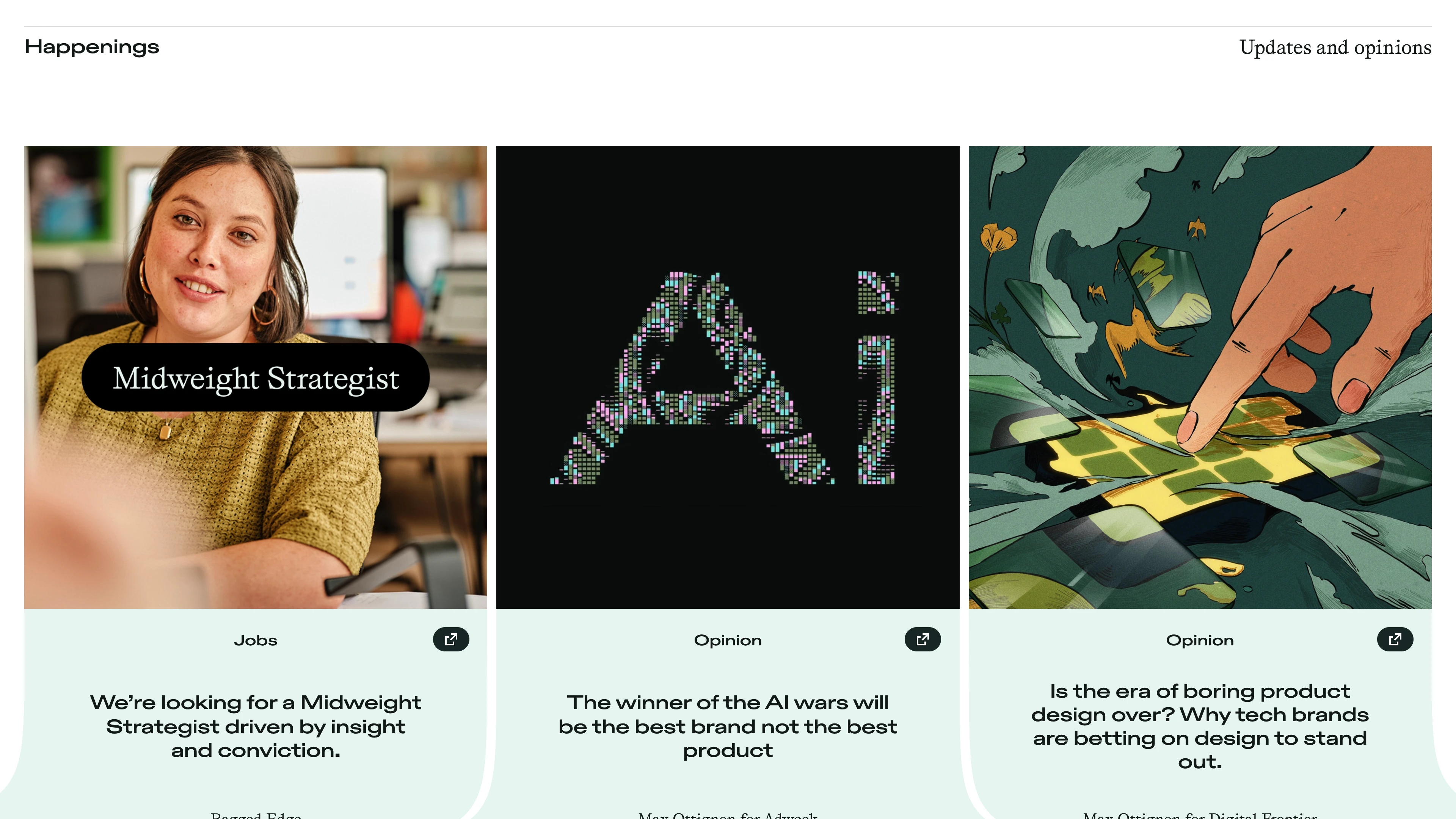1456x819 pixels.
Task: Open headline about winner of AI wars
Action: [x=728, y=726]
